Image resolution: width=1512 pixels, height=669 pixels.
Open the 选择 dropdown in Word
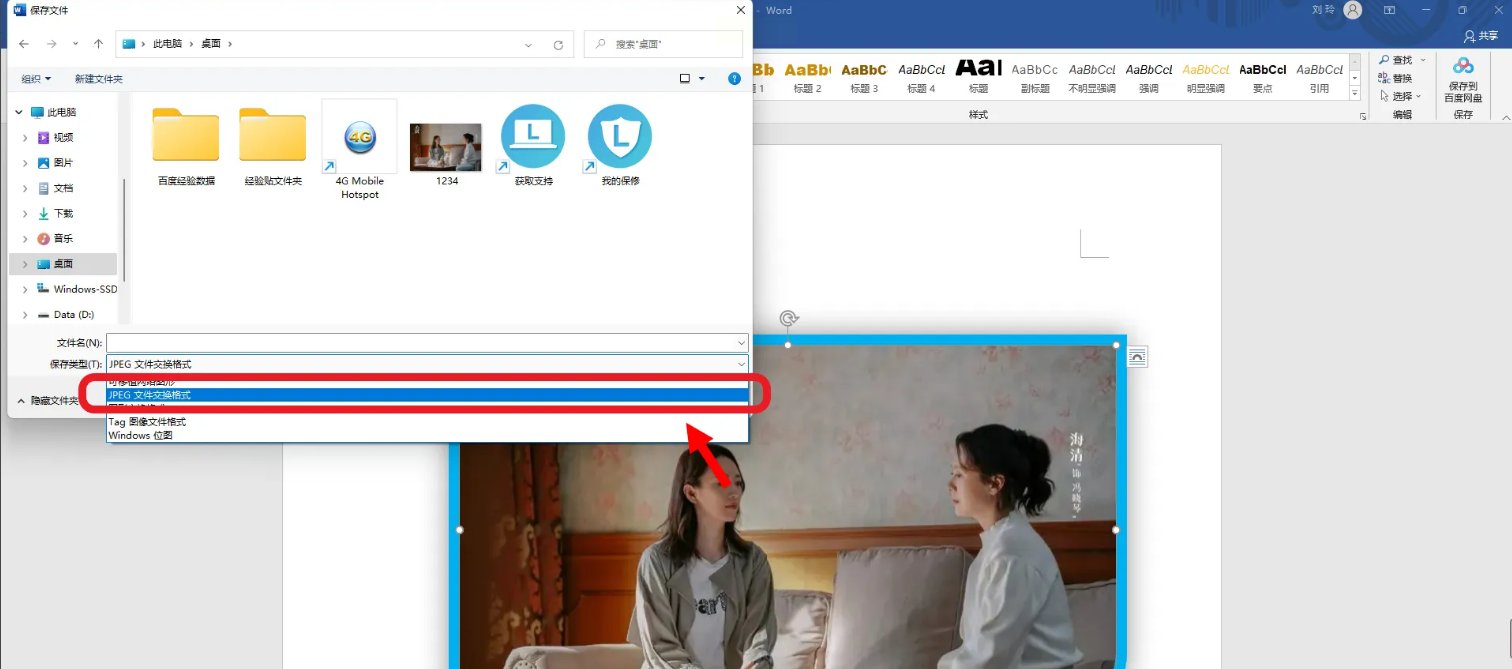[1400, 96]
